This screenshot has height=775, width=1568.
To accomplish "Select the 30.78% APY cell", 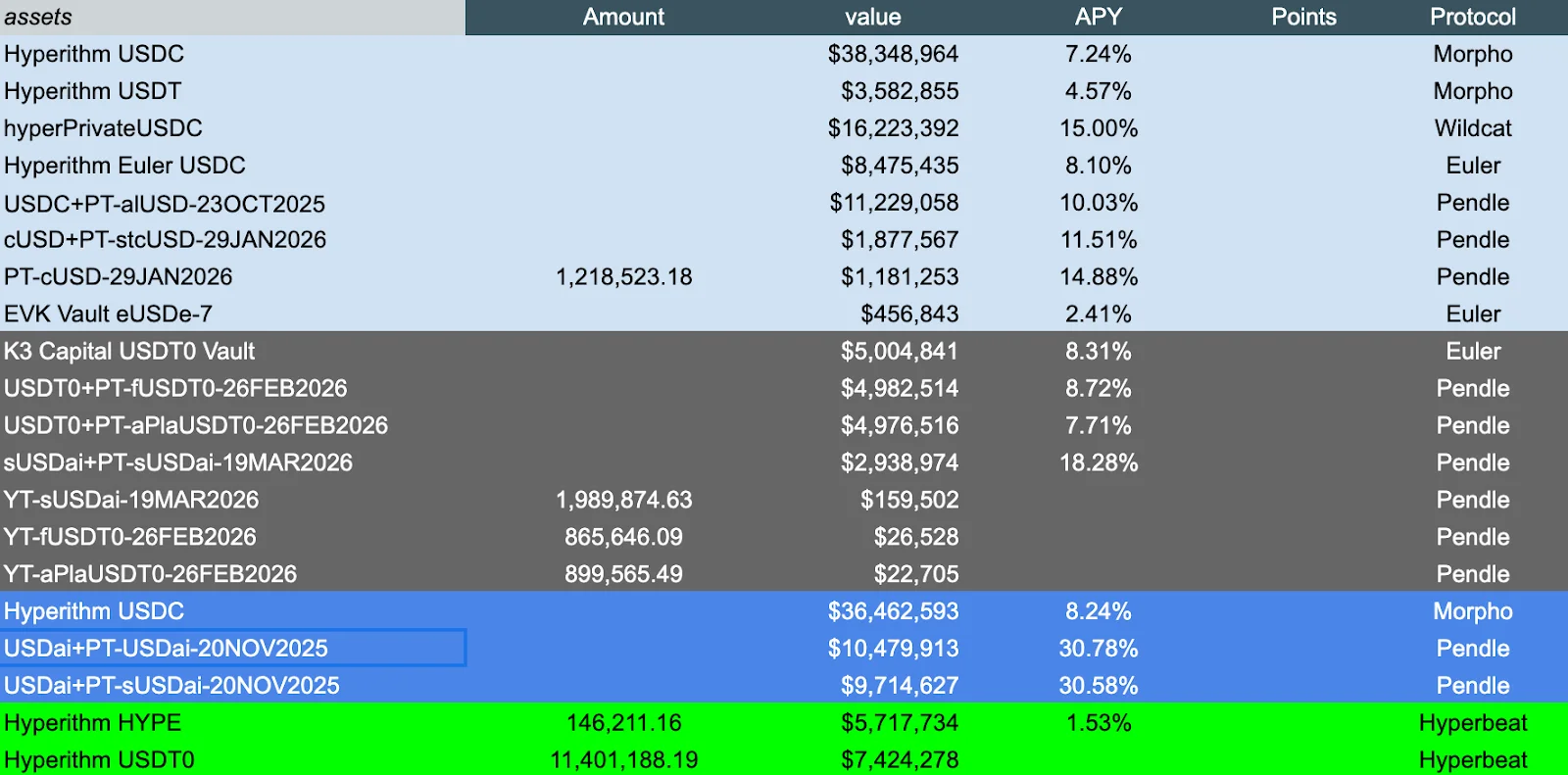I will pyautogui.click(x=1098, y=649).
